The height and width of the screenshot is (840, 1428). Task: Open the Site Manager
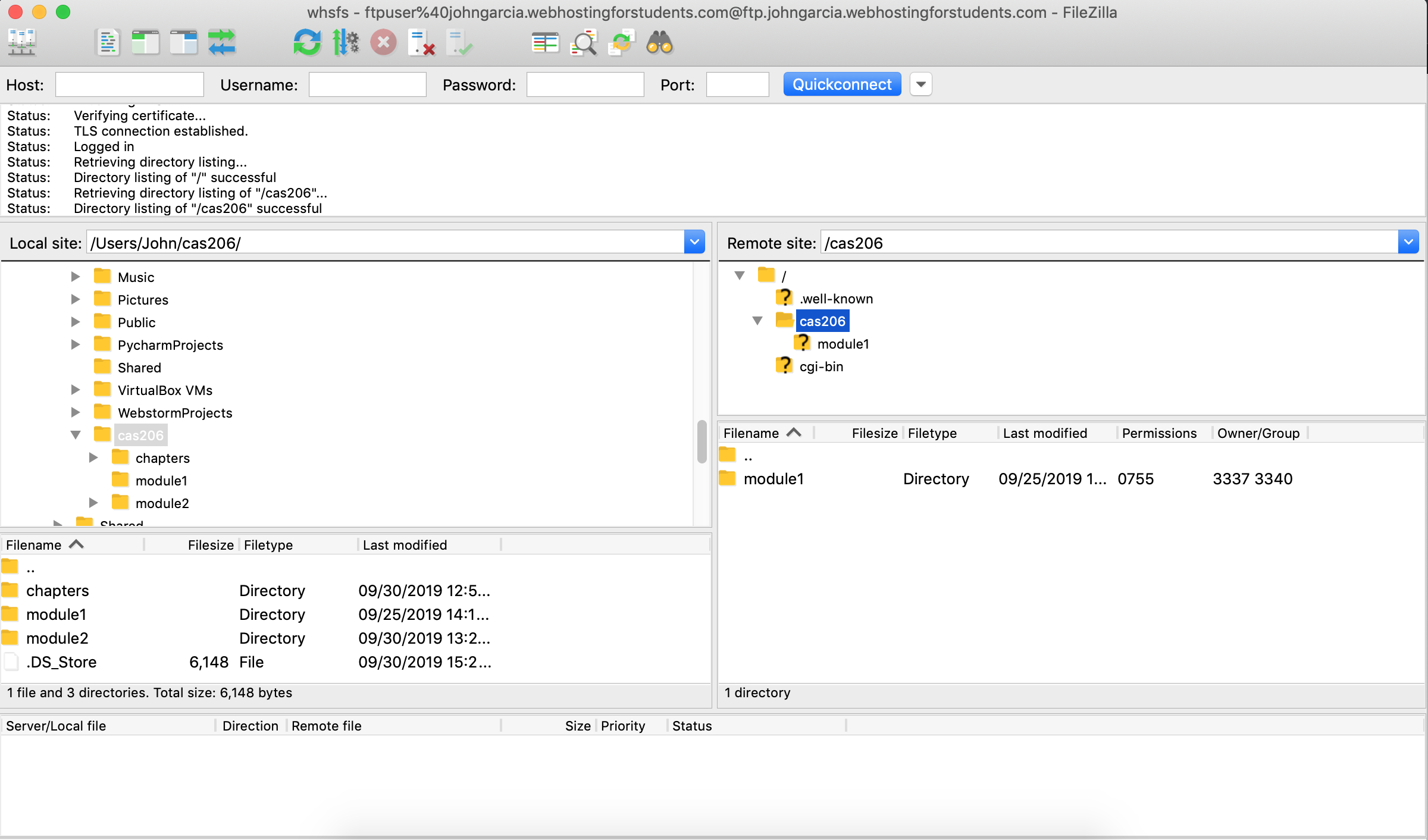point(22,43)
